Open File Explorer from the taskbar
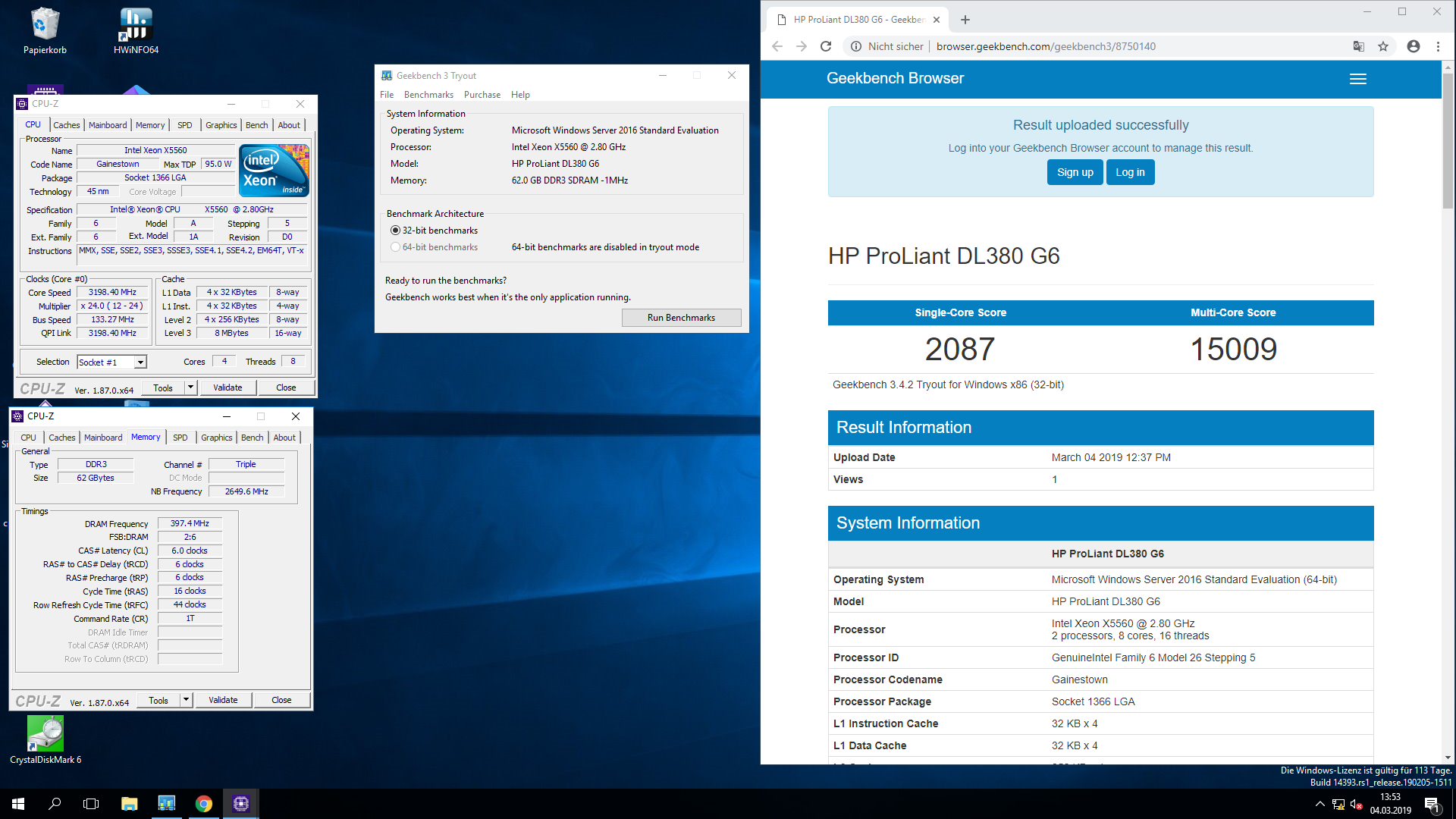This screenshot has width=1456, height=819. click(129, 804)
